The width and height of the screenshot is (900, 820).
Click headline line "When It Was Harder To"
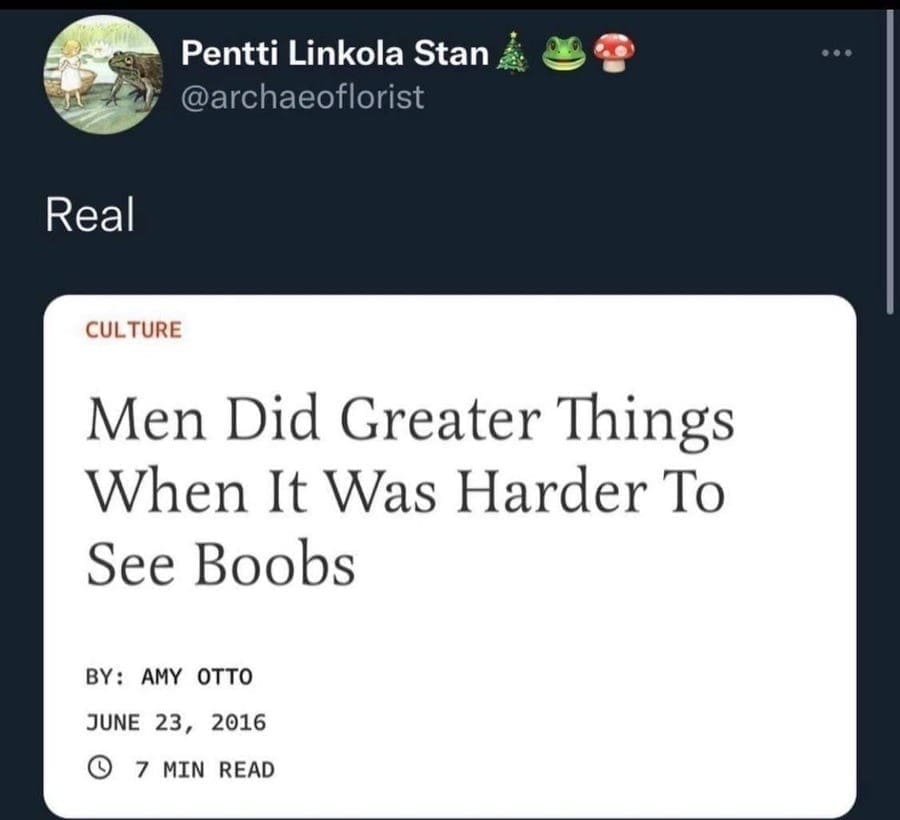[x=404, y=493]
